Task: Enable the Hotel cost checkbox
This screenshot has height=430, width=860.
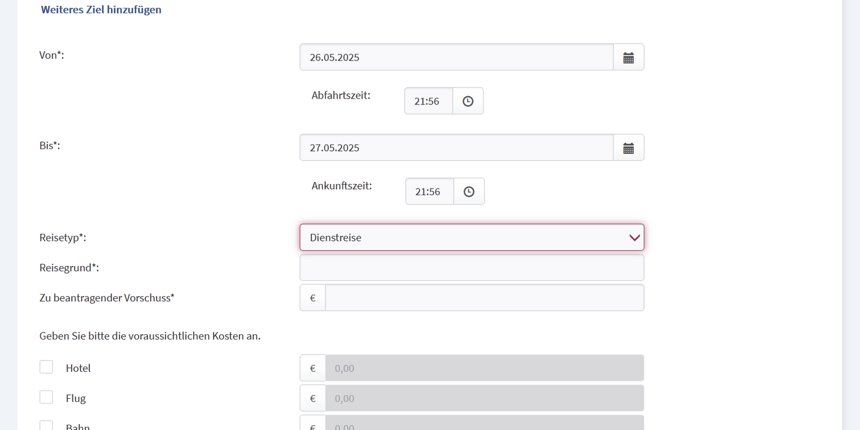Action: (46, 367)
